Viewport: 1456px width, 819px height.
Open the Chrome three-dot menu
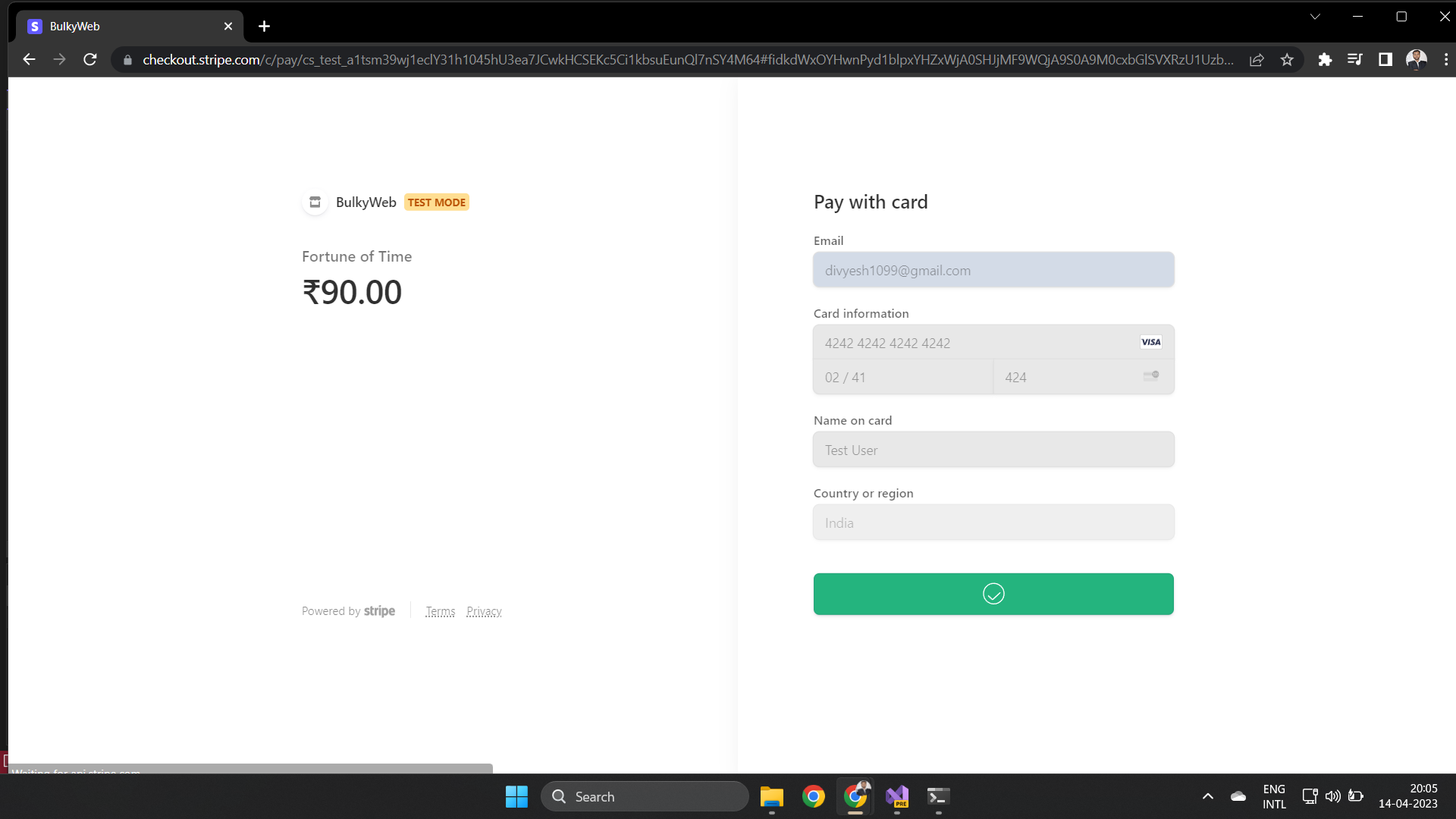click(x=1447, y=59)
